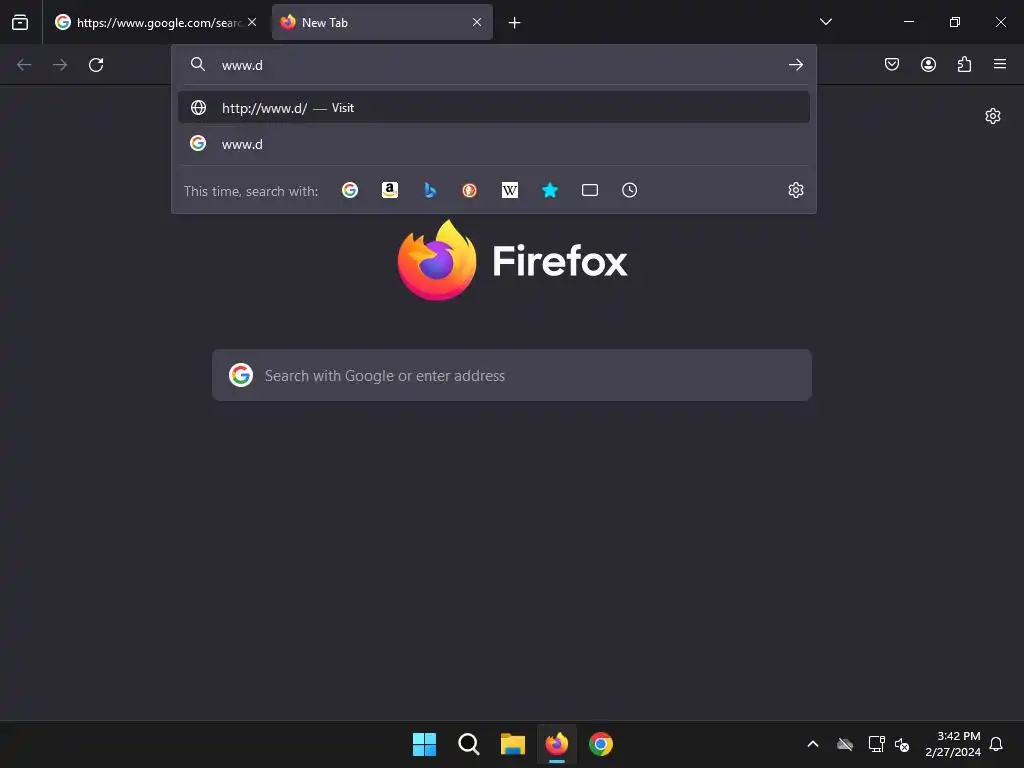Save page to Pocket
Viewport: 1024px width, 768px height.
tap(892, 64)
